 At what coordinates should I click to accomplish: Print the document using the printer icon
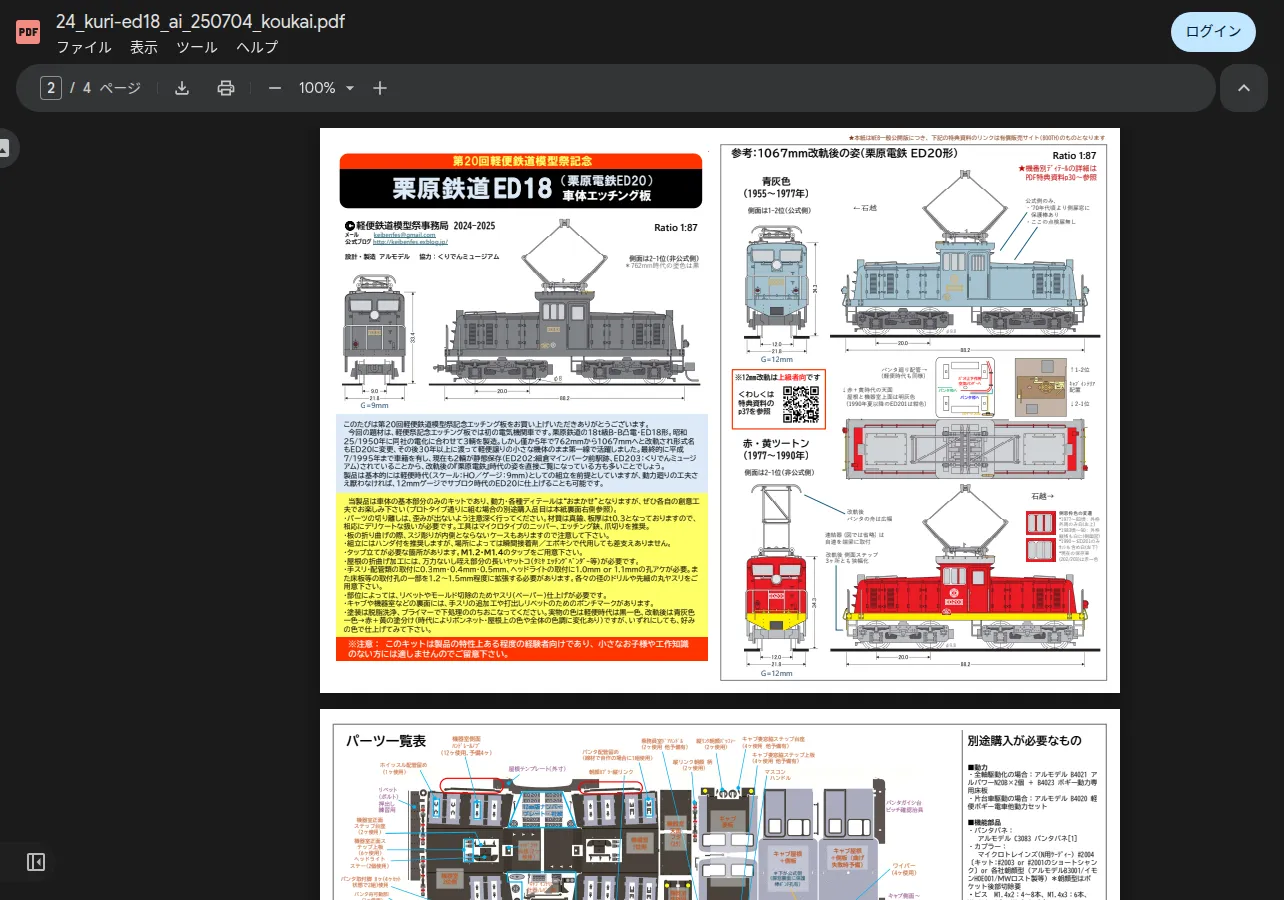(x=226, y=88)
